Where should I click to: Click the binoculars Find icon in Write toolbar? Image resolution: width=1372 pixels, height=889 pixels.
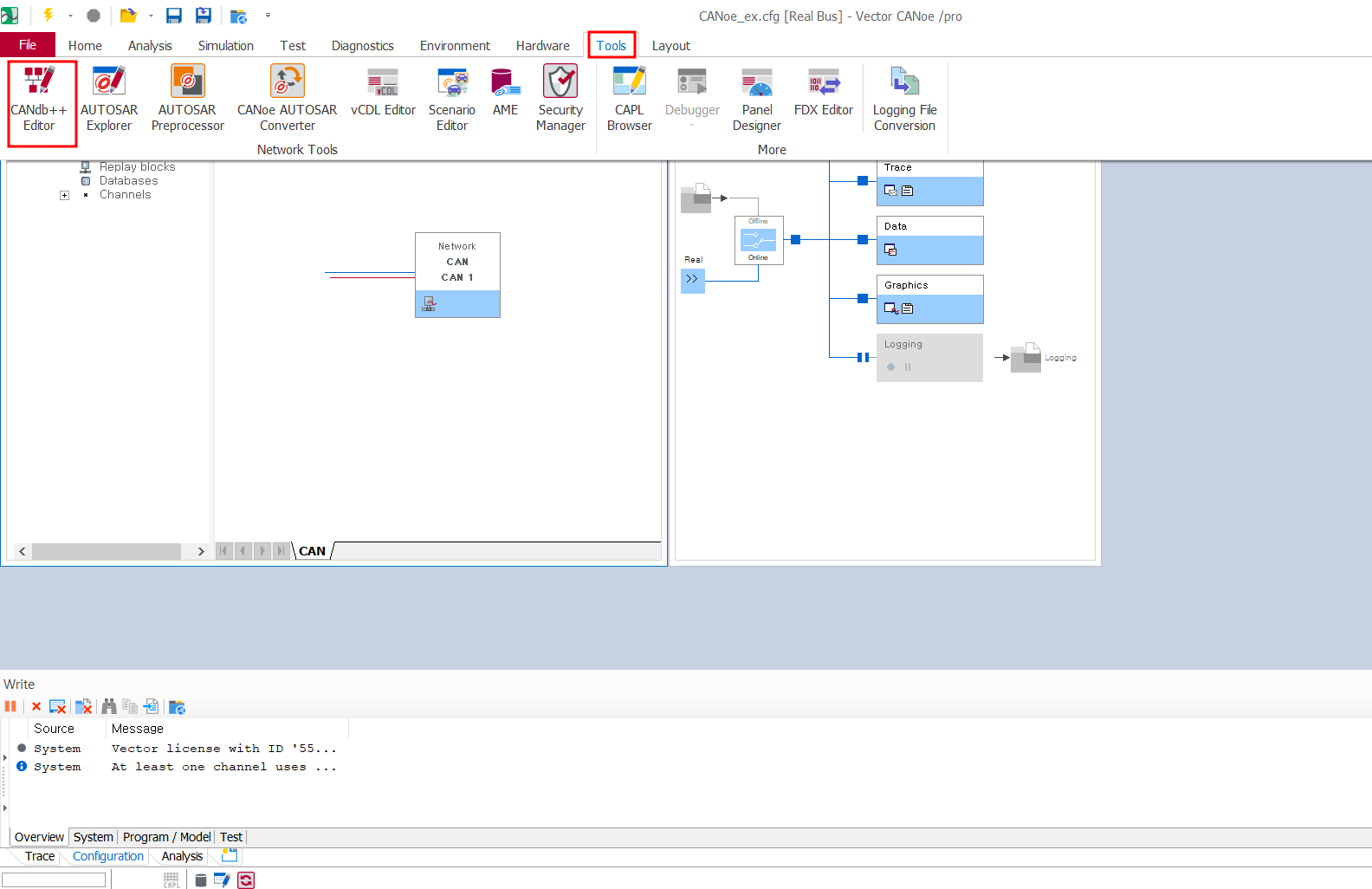[x=109, y=707]
